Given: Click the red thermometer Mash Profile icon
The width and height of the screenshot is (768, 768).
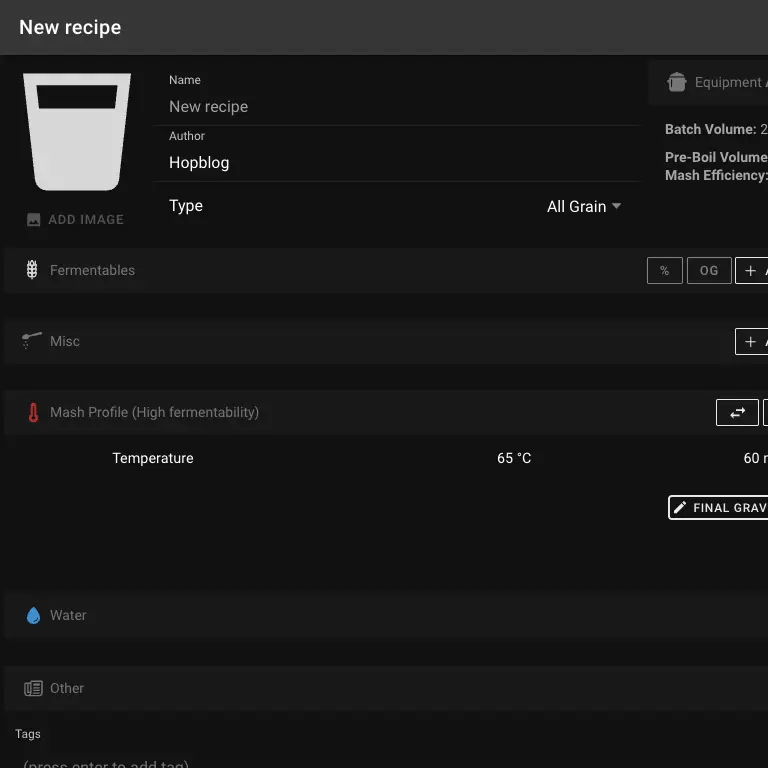Looking at the screenshot, I should [x=33, y=412].
